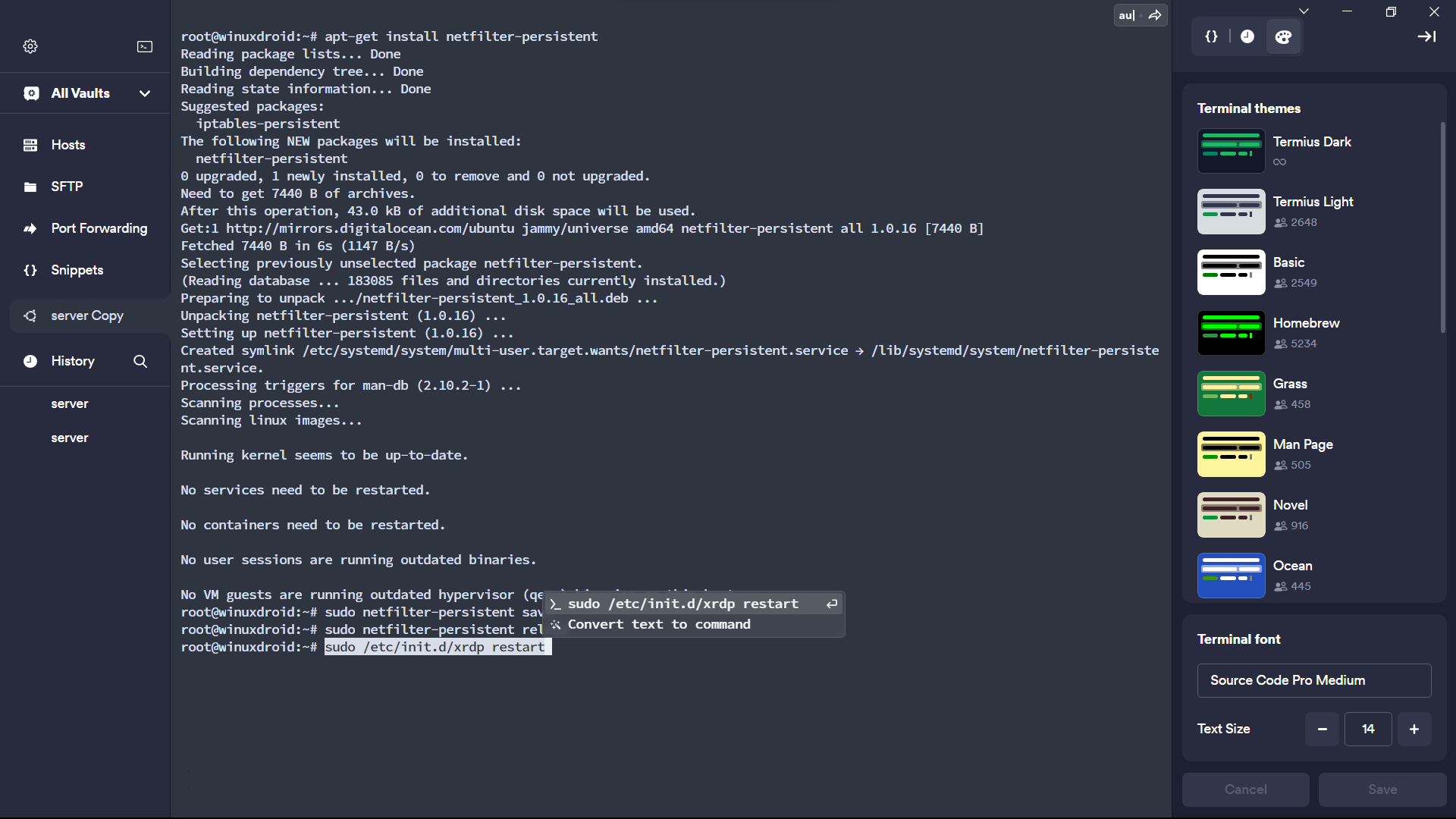
Task: Select the code block format icon
Action: (1212, 37)
